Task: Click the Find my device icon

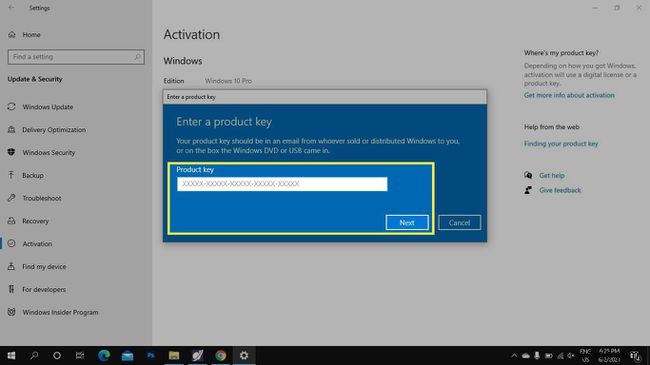Action: (x=11, y=266)
